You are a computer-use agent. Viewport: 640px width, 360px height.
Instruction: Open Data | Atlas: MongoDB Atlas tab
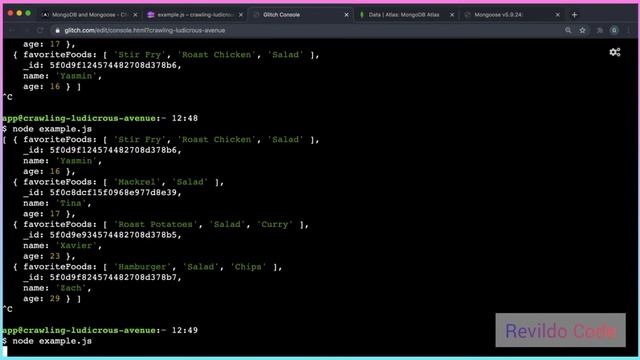pyautogui.click(x=404, y=15)
